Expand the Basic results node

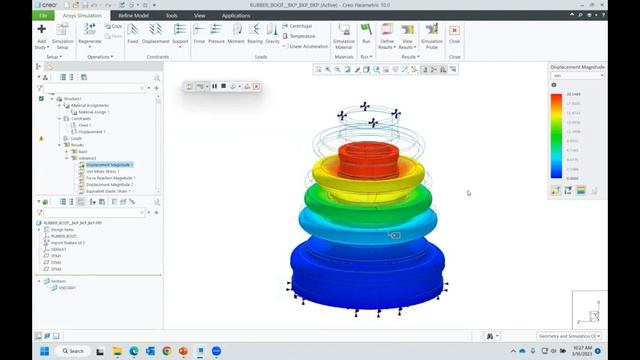coord(67,151)
